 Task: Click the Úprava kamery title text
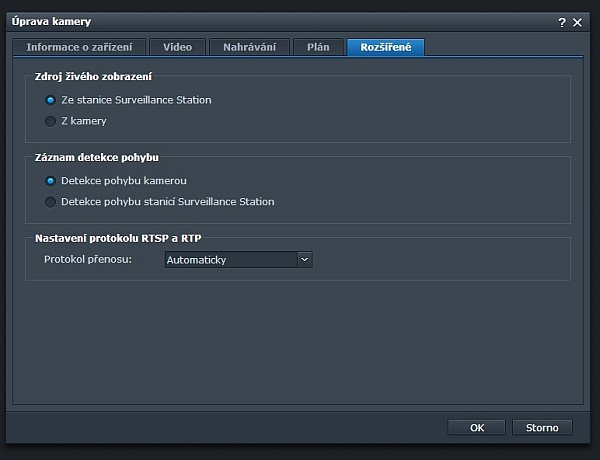[x=51, y=21]
